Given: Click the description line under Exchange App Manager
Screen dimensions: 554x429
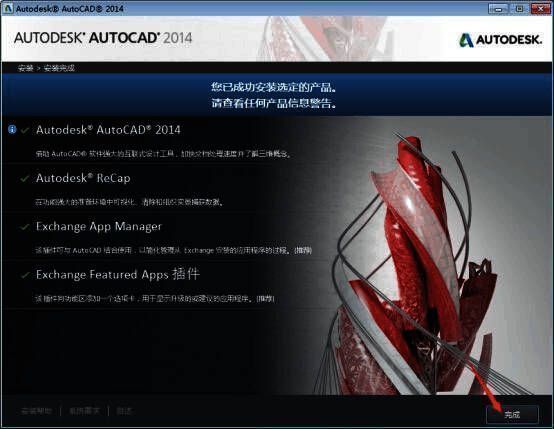Looking at the screenshot, I should pos(173,250).
